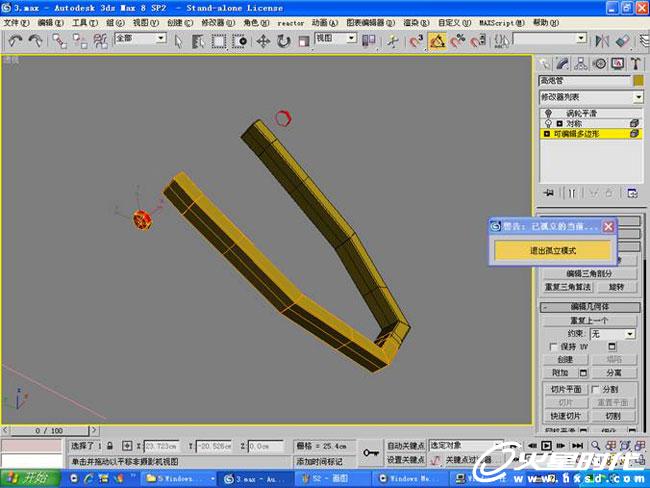Expand the 可编辑多边形 stack entry
650x488 pixels.
click(546, 134)
